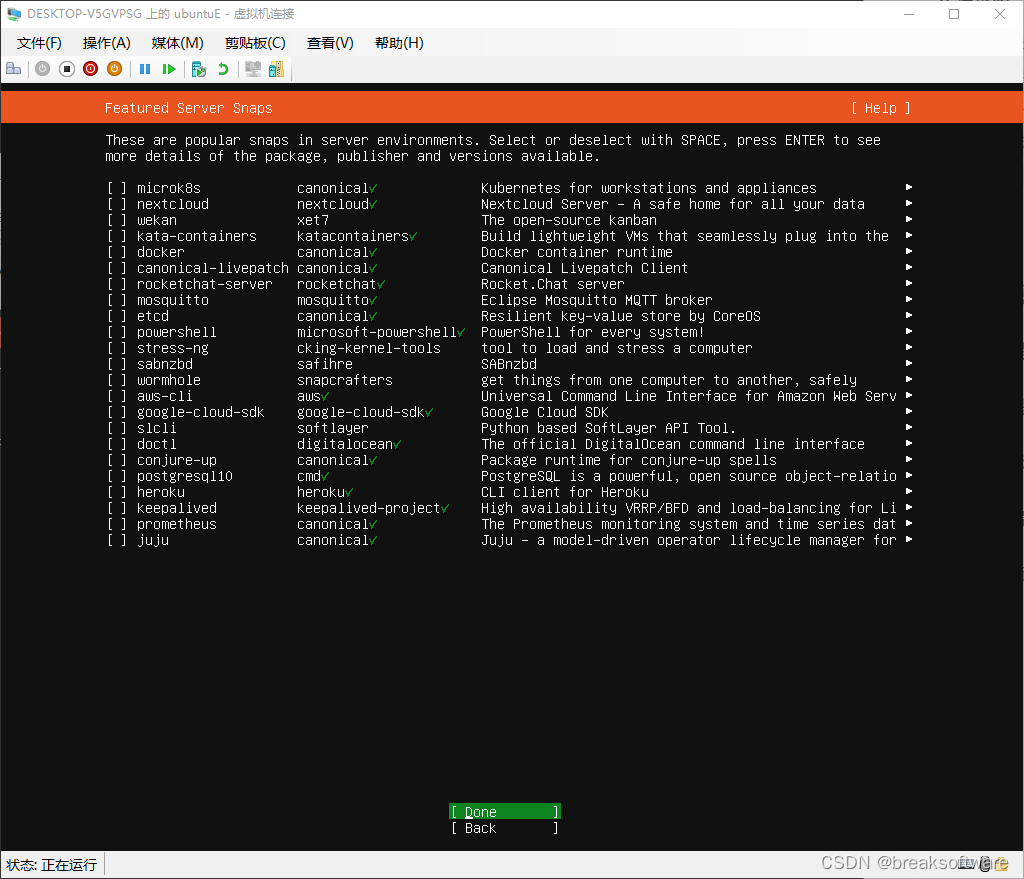
Task: Expand details arrow for microk8s row
Action: (x=908, y=187)
